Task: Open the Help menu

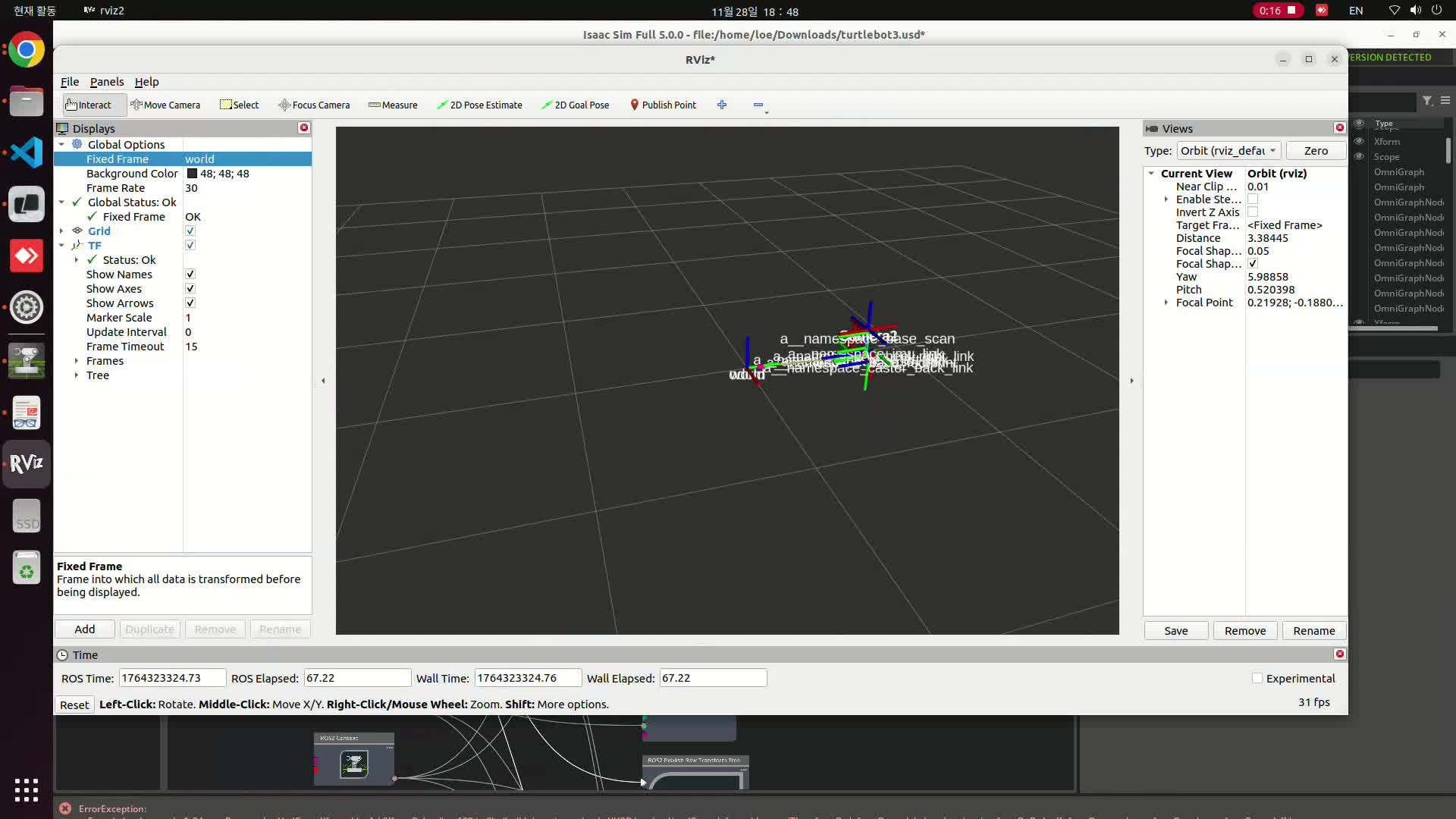Action: pos(146,82)
